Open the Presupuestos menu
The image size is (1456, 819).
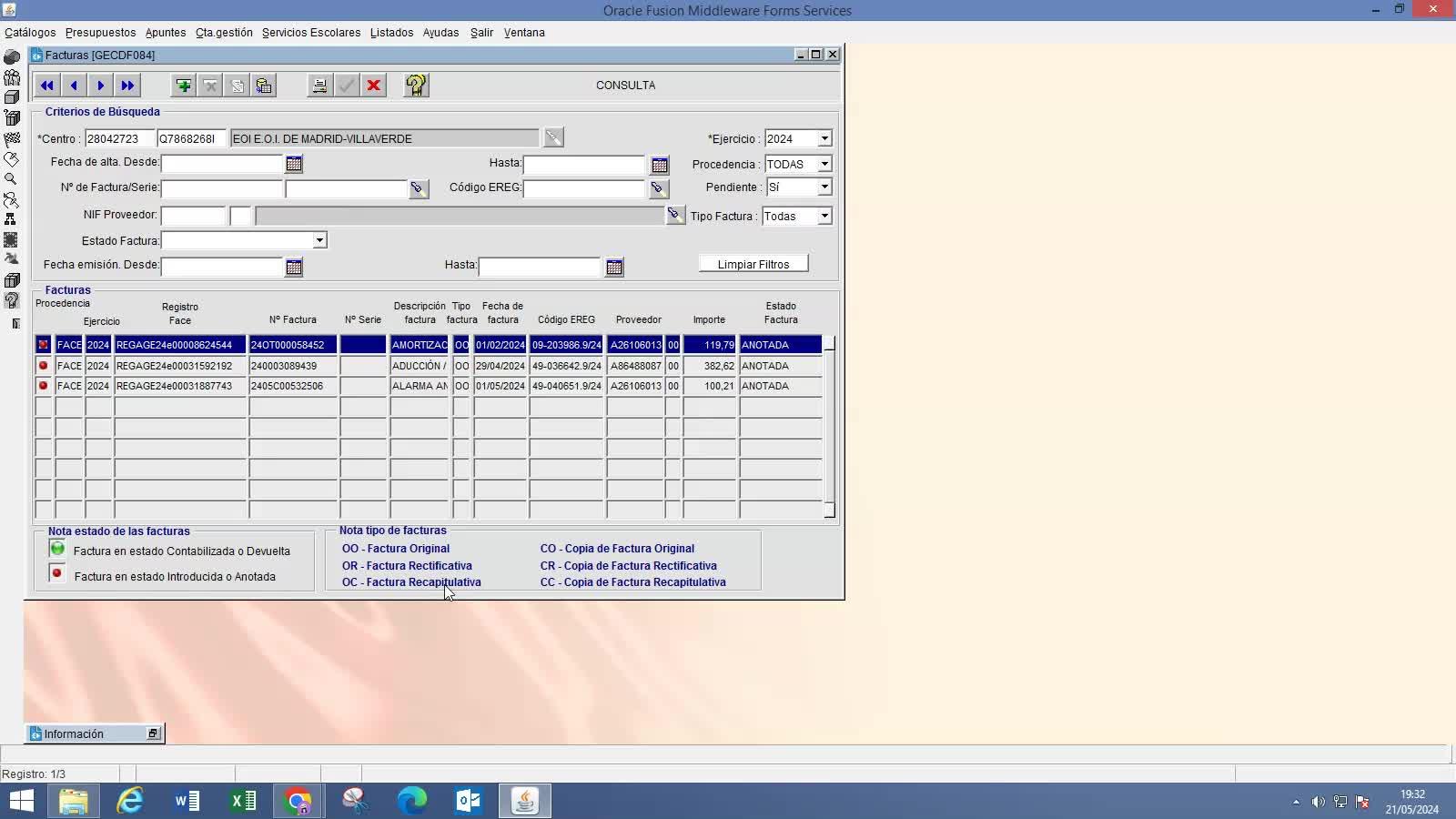tap(100, 33)
